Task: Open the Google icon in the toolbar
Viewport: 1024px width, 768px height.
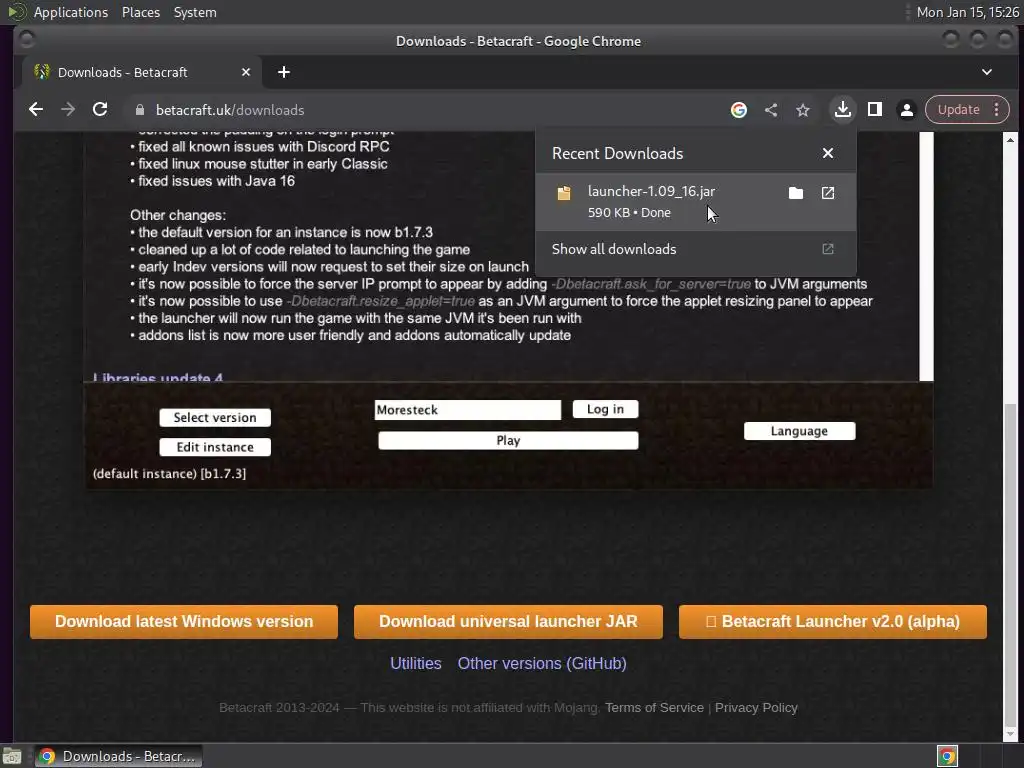Action: (739, 110)
